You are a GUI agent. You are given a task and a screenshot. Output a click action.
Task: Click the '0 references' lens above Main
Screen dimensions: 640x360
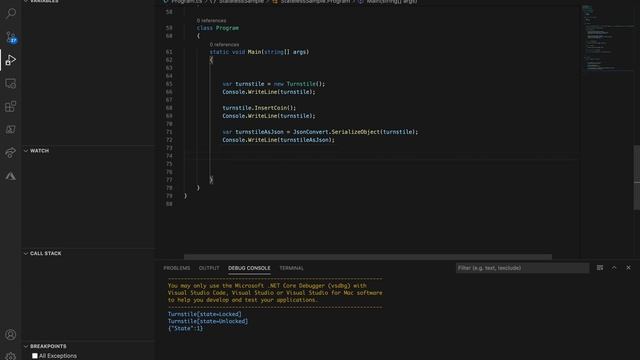coord(224,44)
